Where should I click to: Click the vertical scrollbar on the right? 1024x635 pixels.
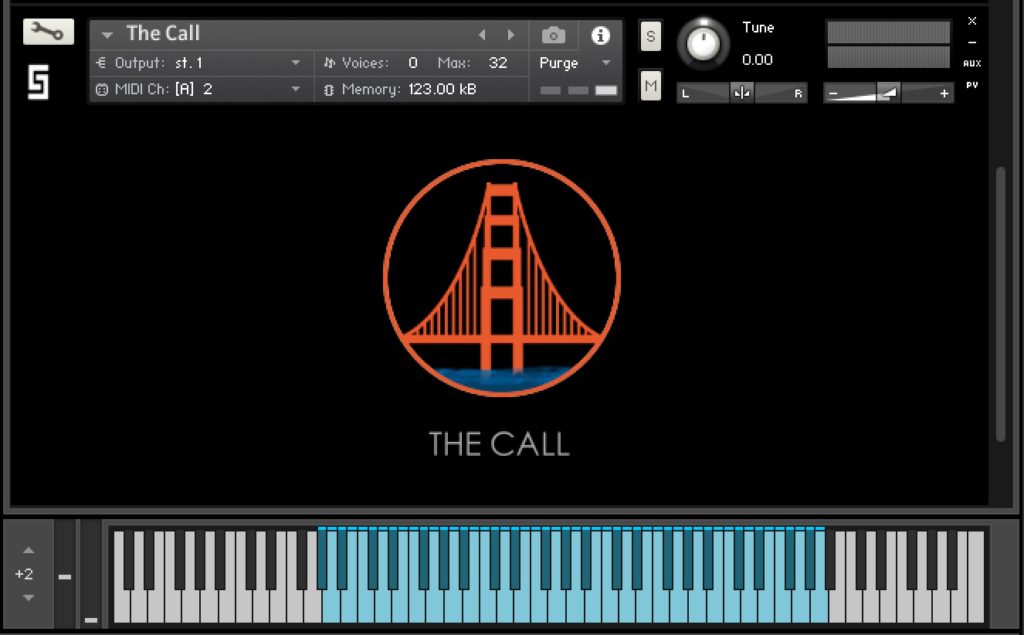1000,304
